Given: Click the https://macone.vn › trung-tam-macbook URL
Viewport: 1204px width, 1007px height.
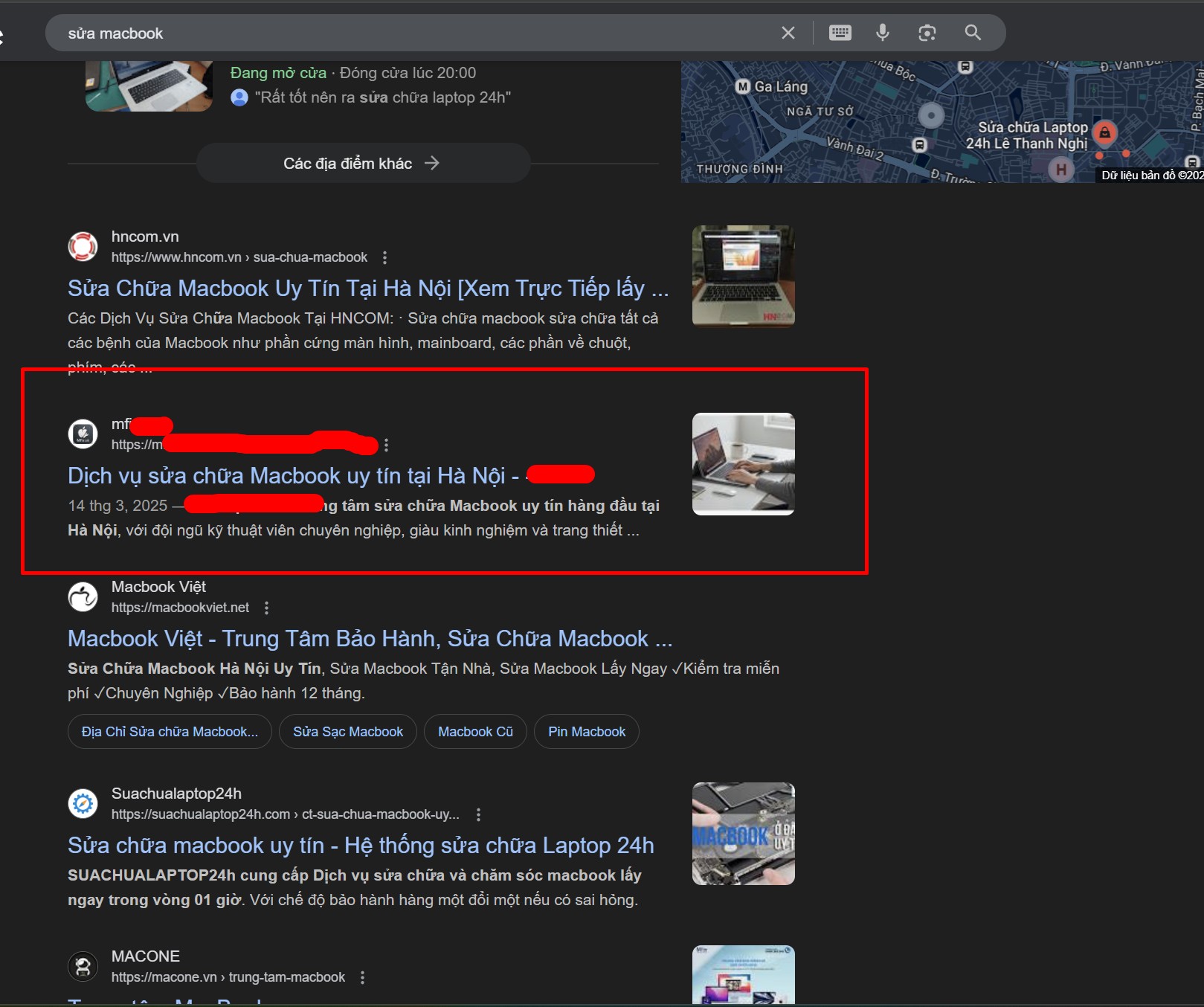Looking at the screenshot, I should click(x=228, y=977).
